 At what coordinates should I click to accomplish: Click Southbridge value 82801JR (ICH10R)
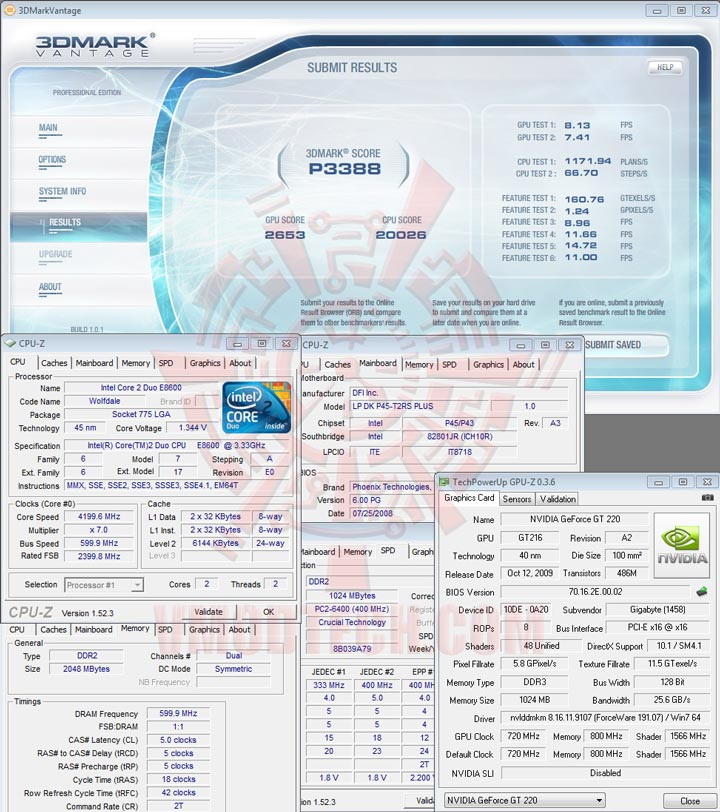459,437
